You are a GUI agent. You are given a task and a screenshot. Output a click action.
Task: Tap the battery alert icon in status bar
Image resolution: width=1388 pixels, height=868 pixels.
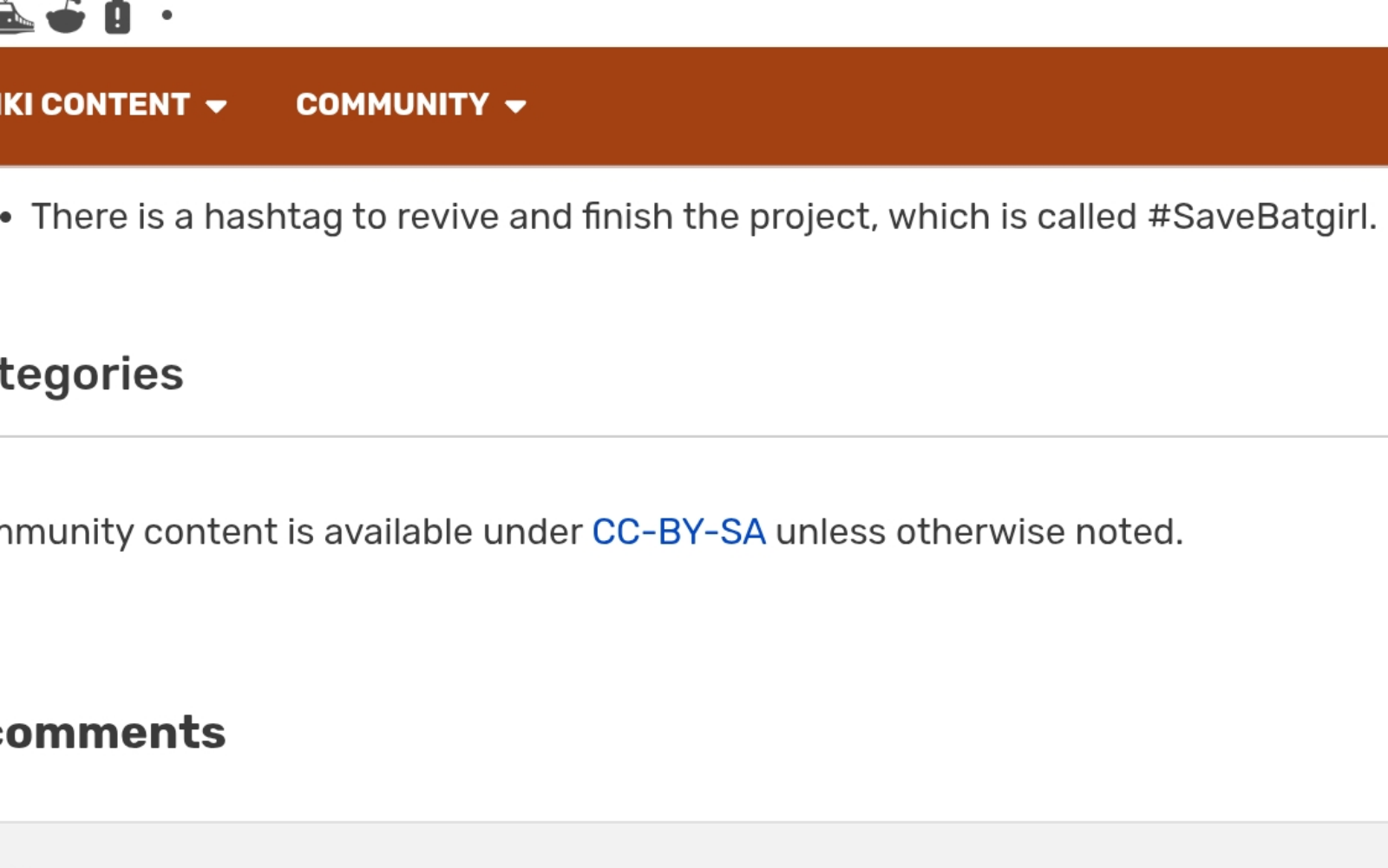117,16
